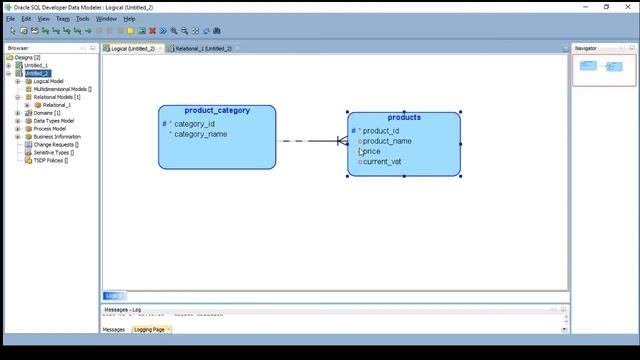The width and height of the screenshot is (640, 360).
Task: Expand the Logical Model node
Action: point(18,81)
